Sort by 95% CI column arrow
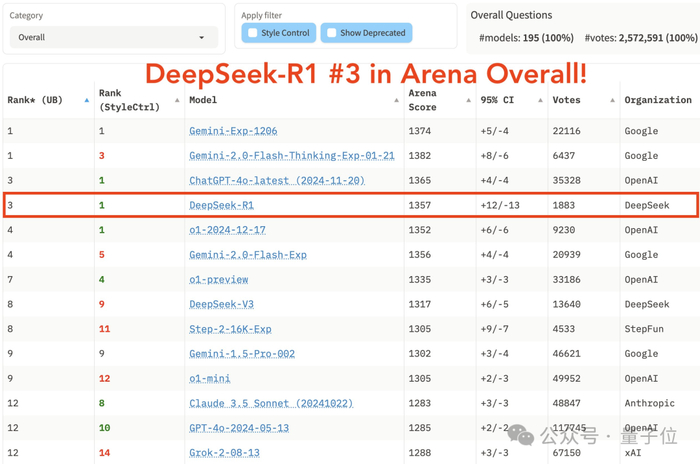The height and width of the screenshot is (464, 700). (x=540, y=100)
